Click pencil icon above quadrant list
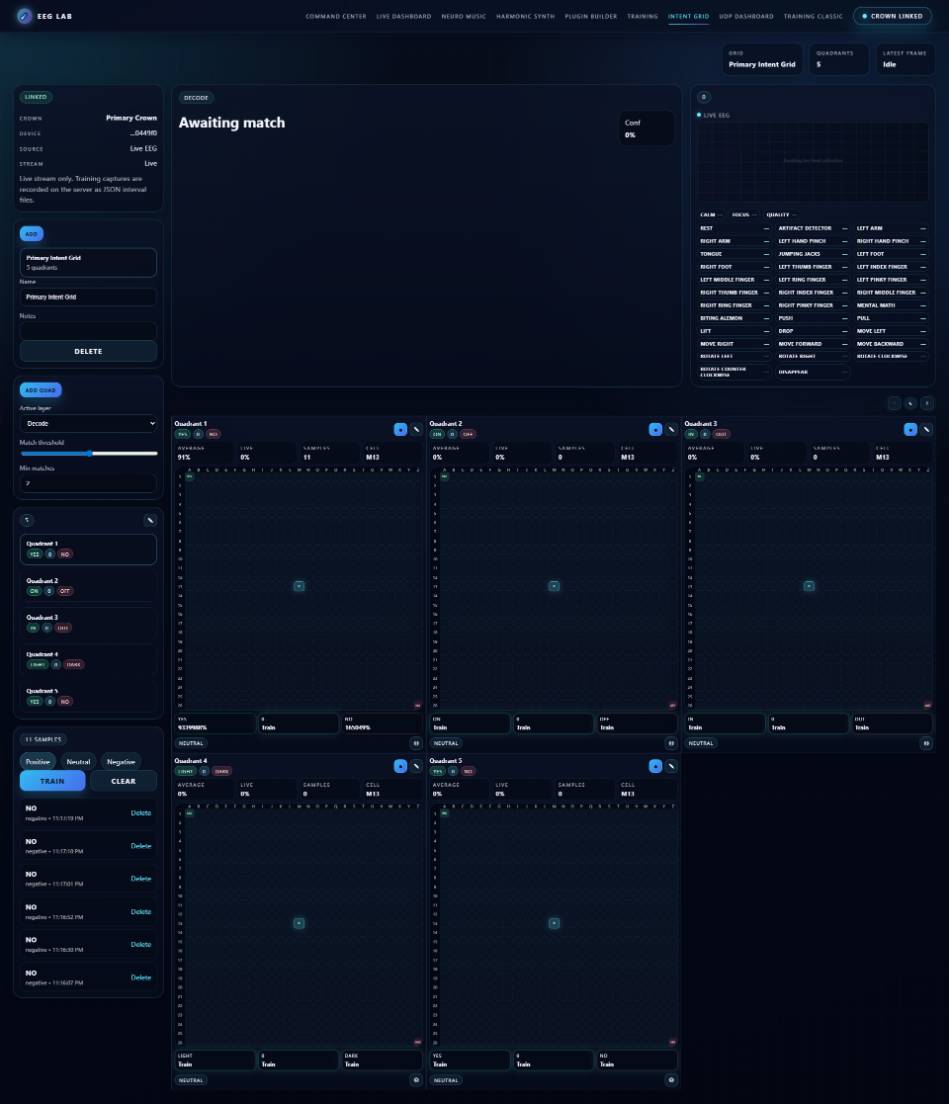 [x=150, y=520]
